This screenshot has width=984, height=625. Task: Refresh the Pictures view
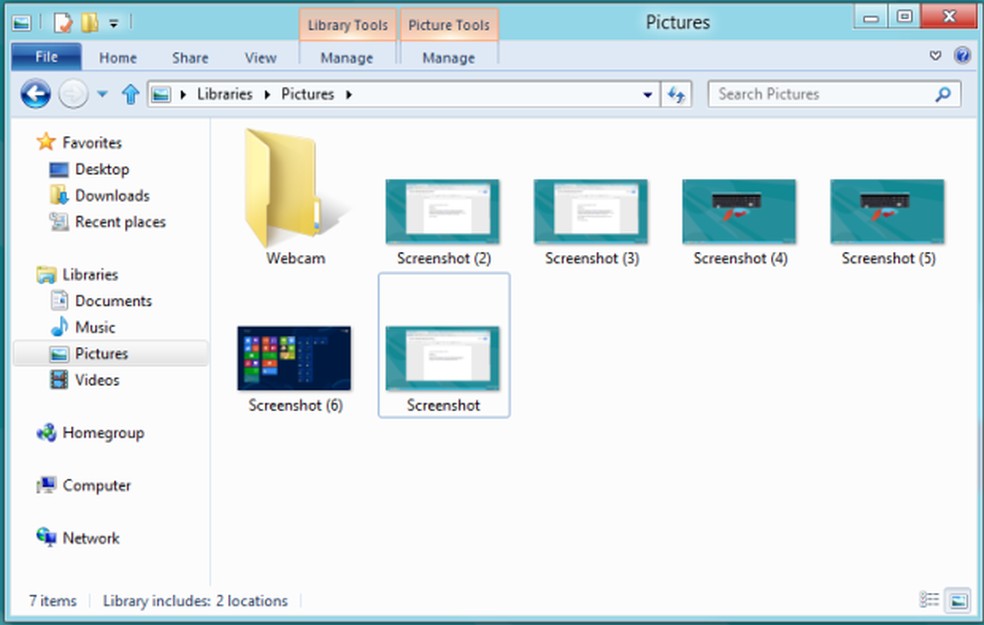click(x=677, y=93)
